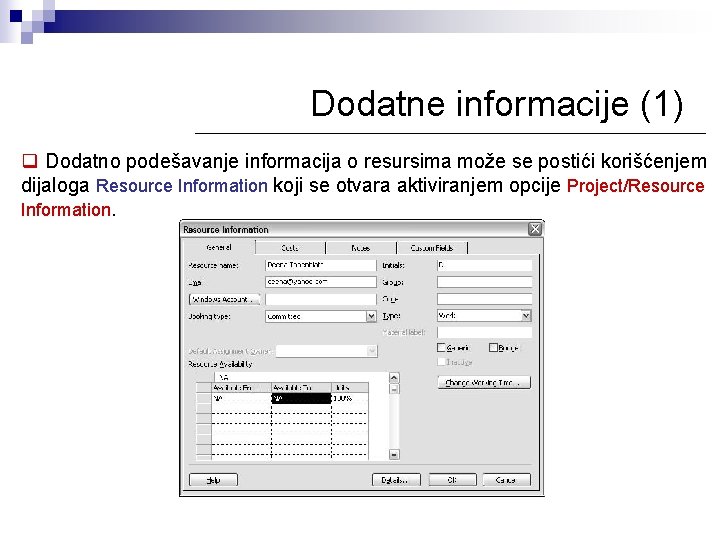The image size is (720, 540).
Task: Switch to the General tab
Action: click(219, 248)
